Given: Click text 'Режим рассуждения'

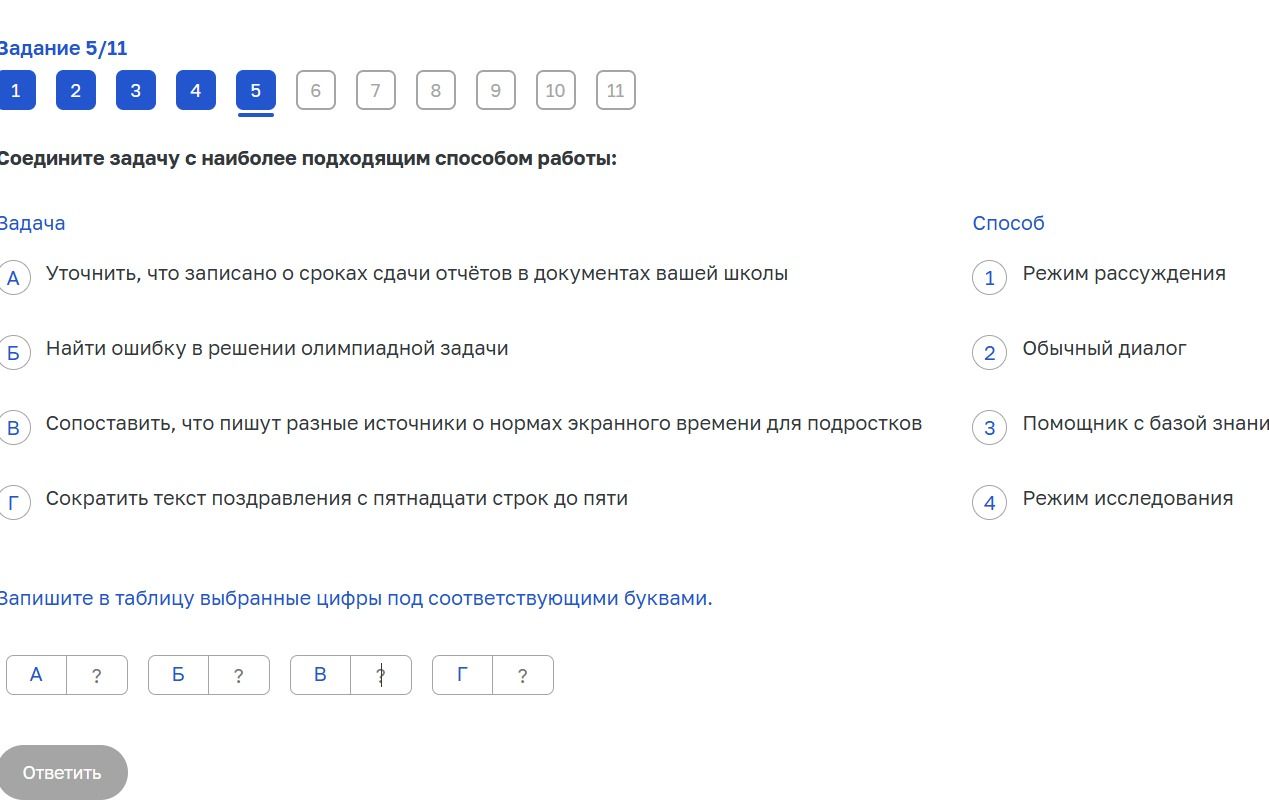Looking at the screenshot, I should click(1124, 274).
